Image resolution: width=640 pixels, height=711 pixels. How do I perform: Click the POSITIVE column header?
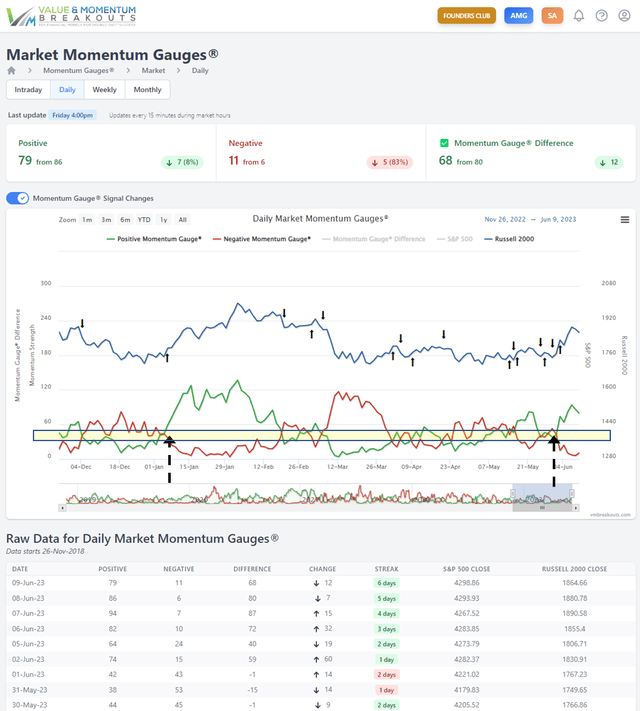(112, 569)
